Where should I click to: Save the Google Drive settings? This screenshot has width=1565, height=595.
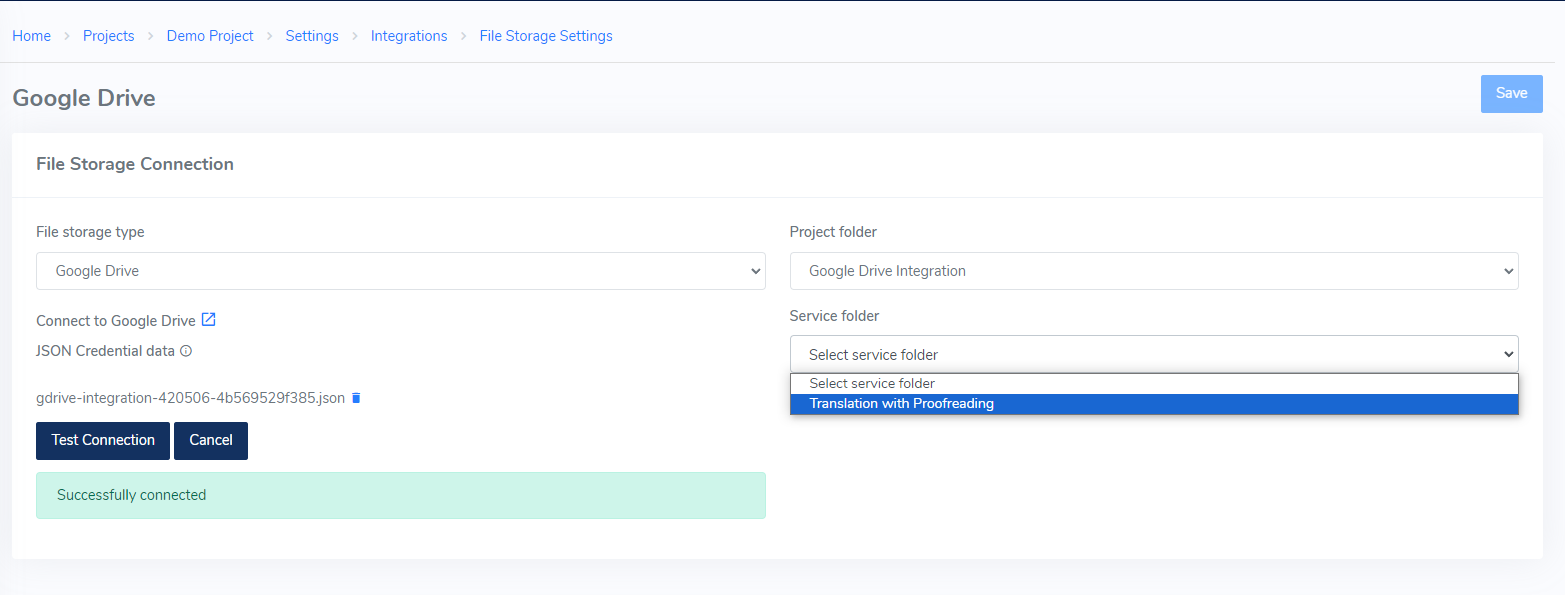pyautogui.click(x=1511, y=93)
